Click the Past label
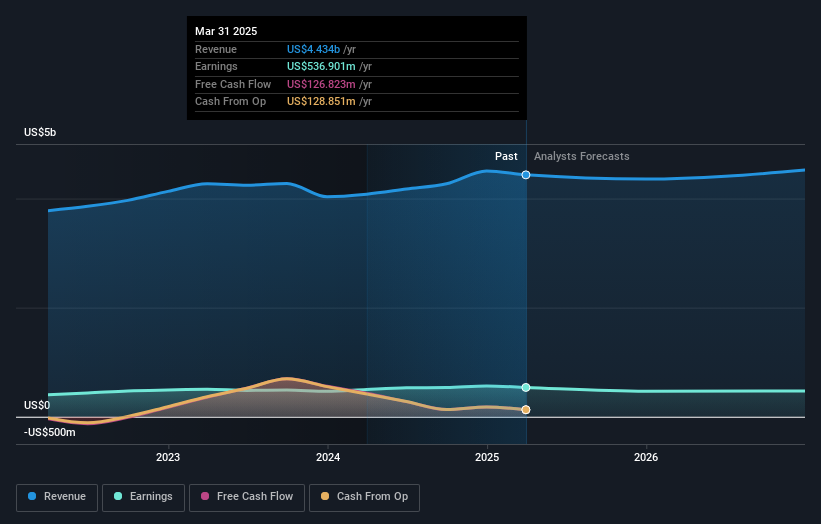 pos(506,156)
